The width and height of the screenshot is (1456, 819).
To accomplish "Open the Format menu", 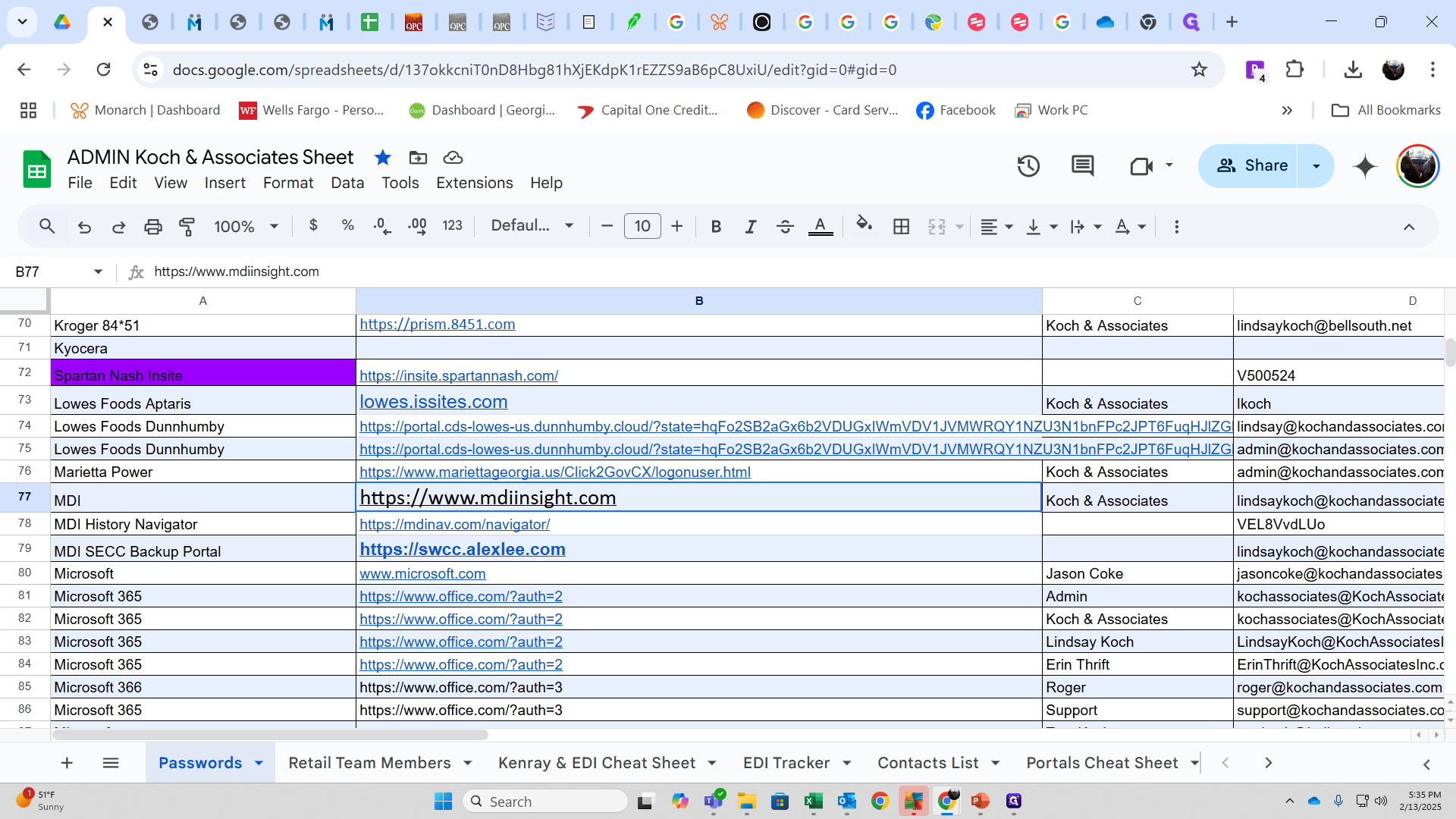I will pyautogui.click(x=288, y=183).
